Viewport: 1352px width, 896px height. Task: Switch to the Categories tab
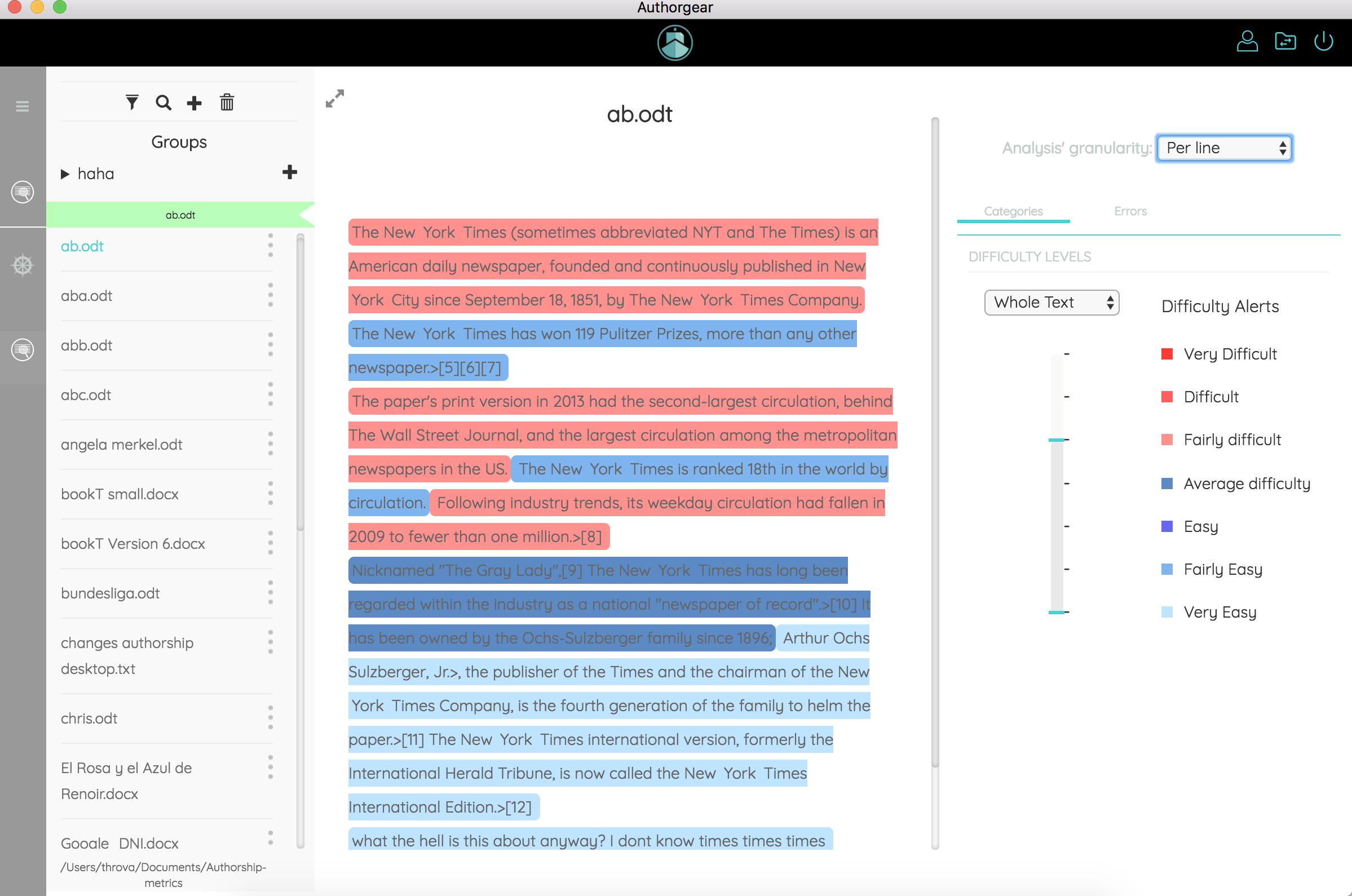pyautogui.click(x=1013, y=211)
